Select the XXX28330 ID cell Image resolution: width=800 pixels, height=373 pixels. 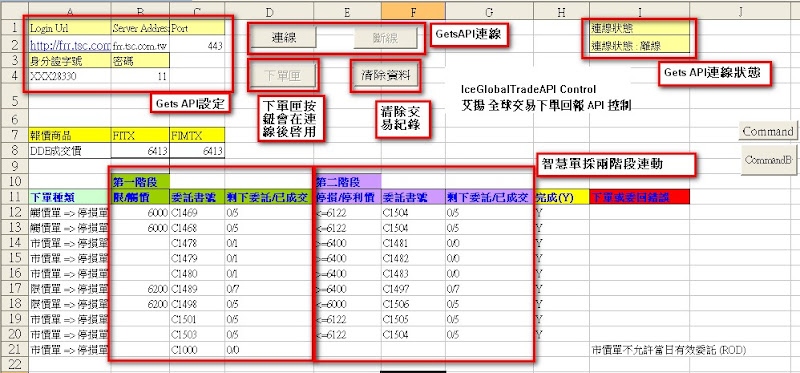(x=70, y=77)
